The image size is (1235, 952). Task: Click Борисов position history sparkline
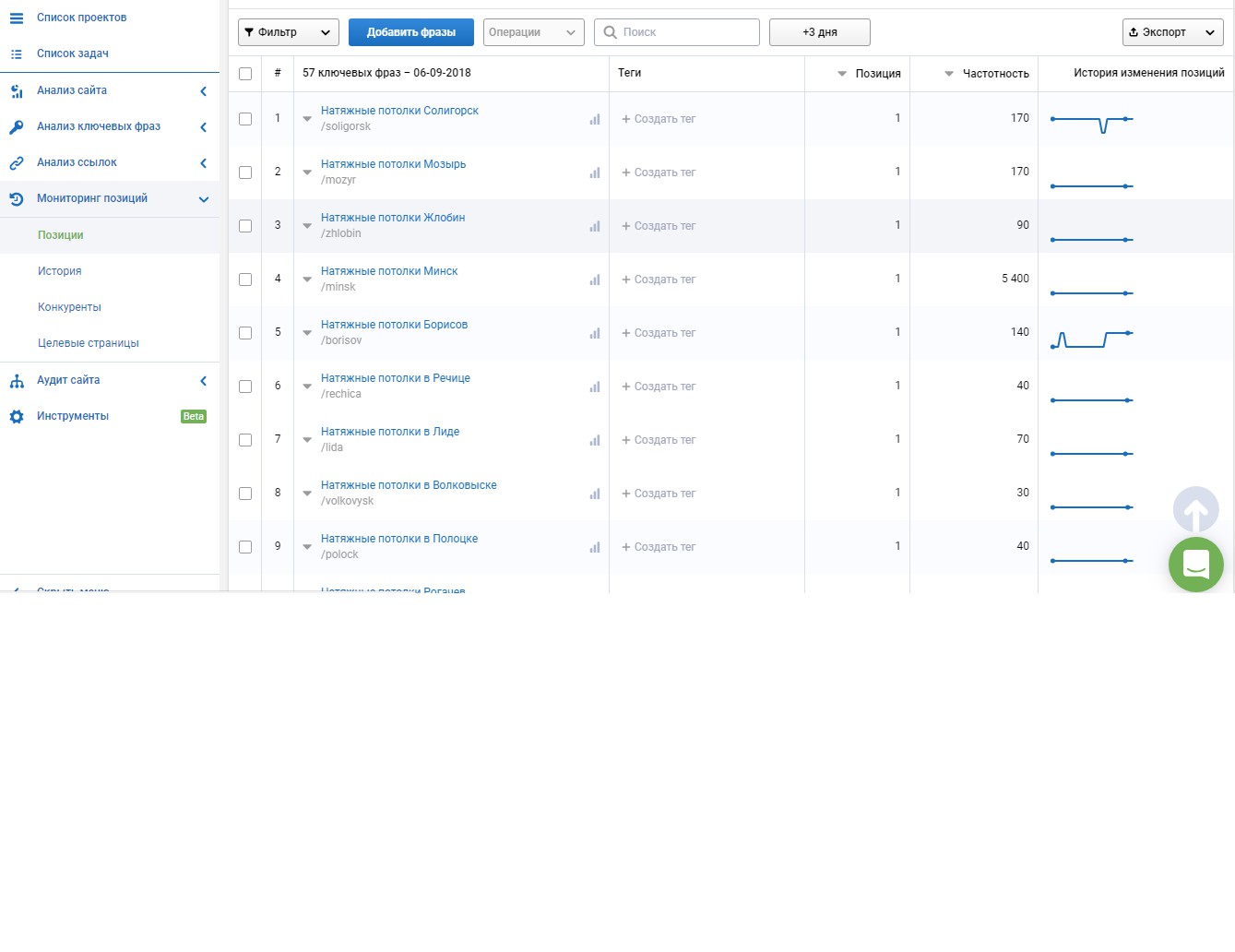1092,339
